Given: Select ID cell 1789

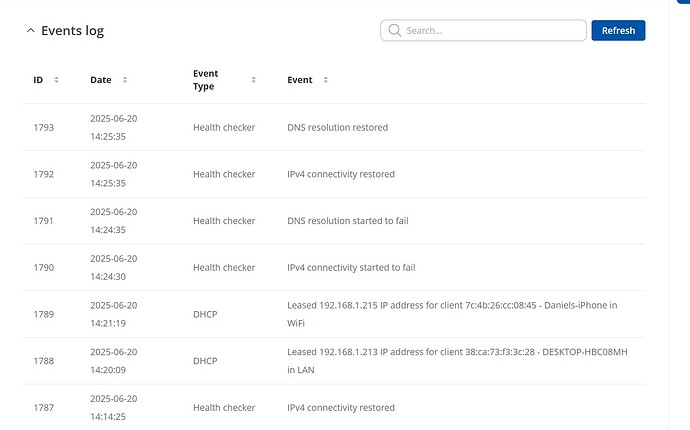Looking at the screenshot, I should click(x=44, y=314).
